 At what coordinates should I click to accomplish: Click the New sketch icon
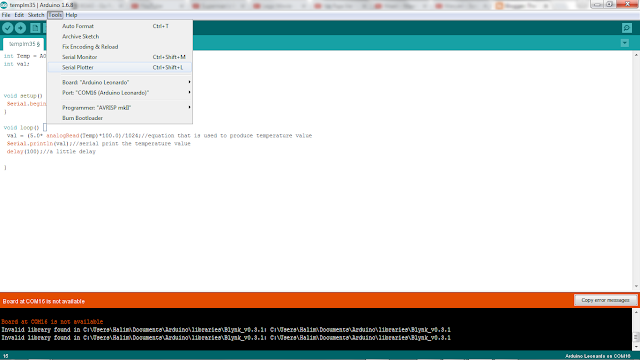35,28
